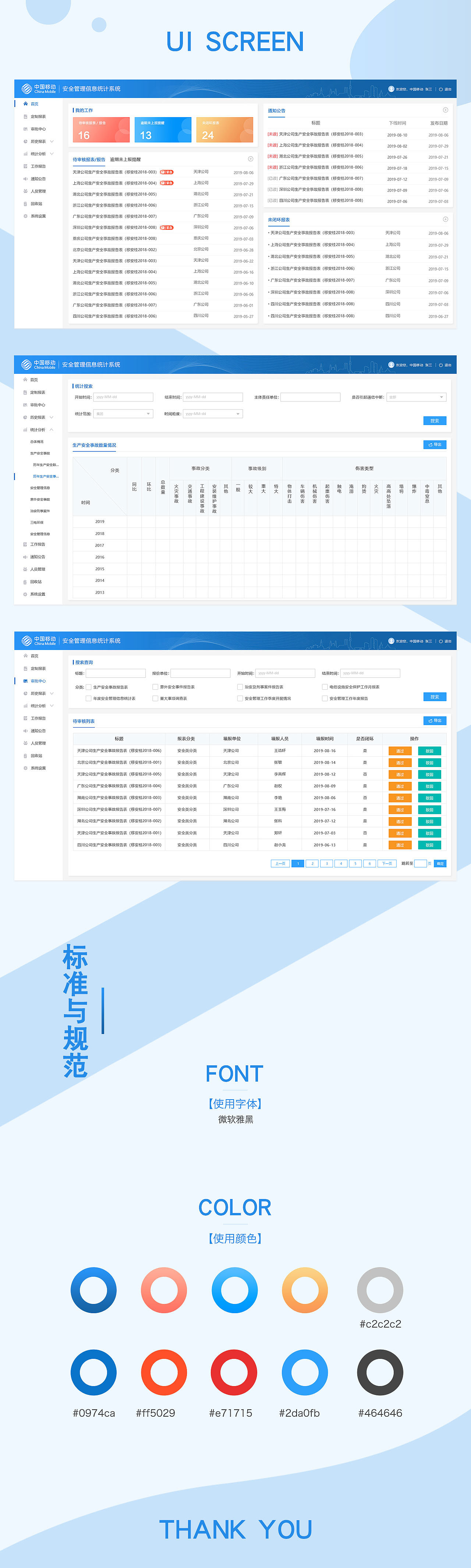Click 搜索 button in 统计搜索 panel
This screenshot has width=471, height=1568.
(x=435, y=421)
